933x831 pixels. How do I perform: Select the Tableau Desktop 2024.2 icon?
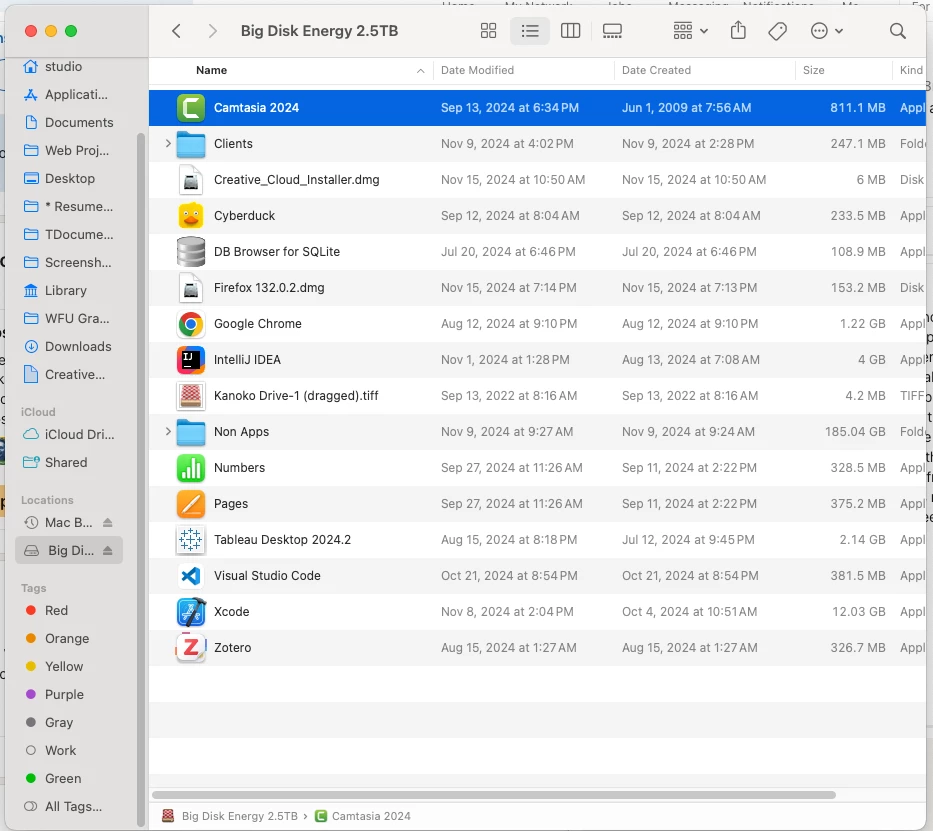(191, 540)
